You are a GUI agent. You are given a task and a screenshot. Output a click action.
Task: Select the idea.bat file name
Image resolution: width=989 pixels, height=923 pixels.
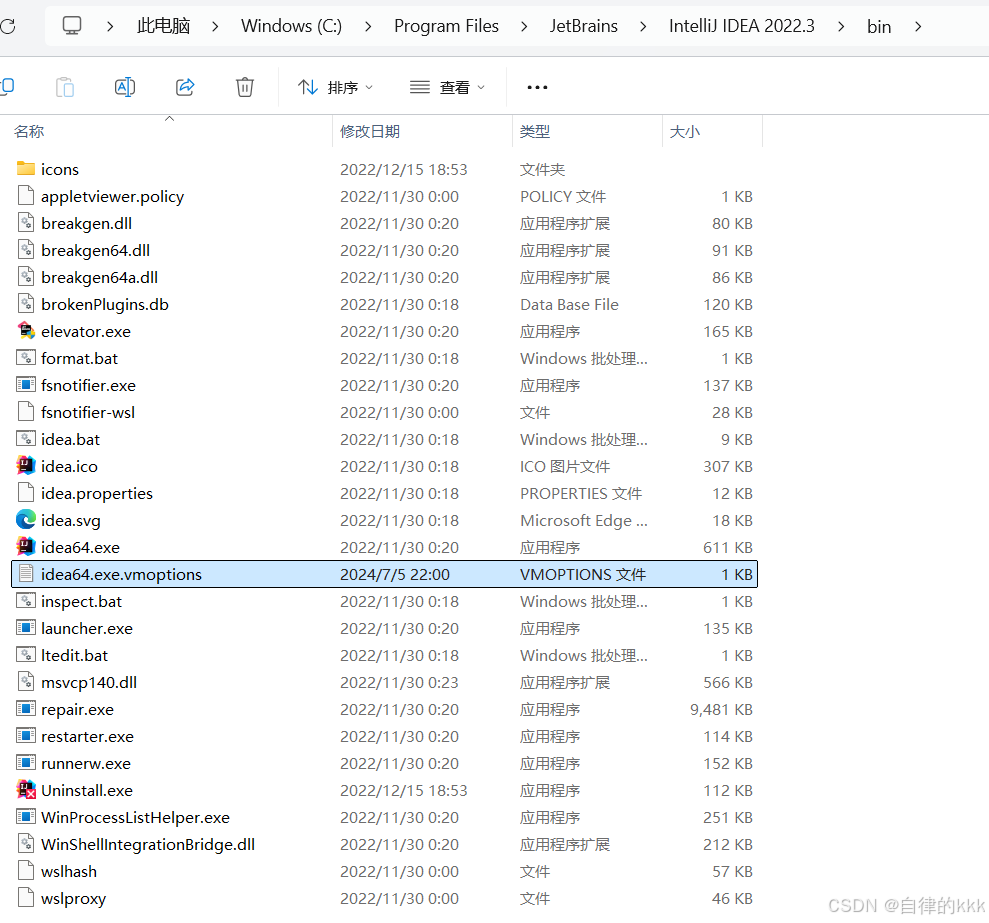70,439
